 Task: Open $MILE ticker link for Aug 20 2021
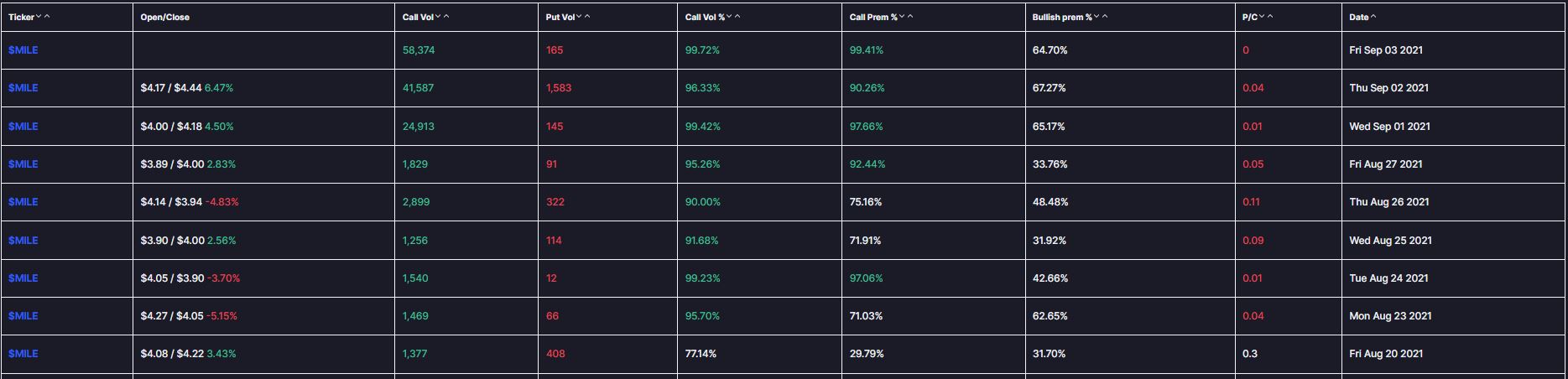click(23, 354)
